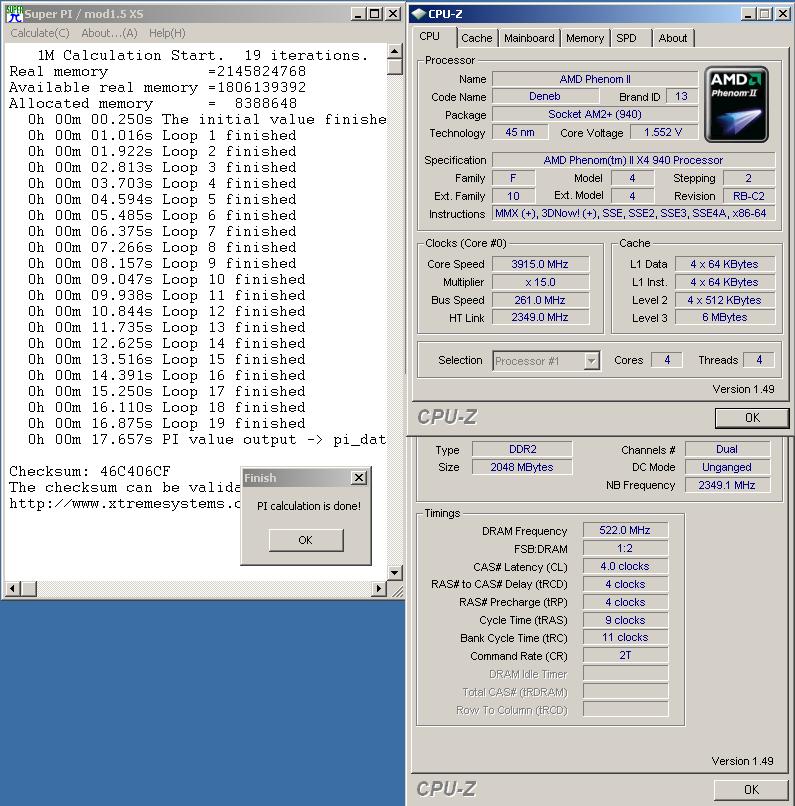Viewport: 795px width, 806px height.
Task: Click the Threads value 4
Action: (x=759, y=360)
